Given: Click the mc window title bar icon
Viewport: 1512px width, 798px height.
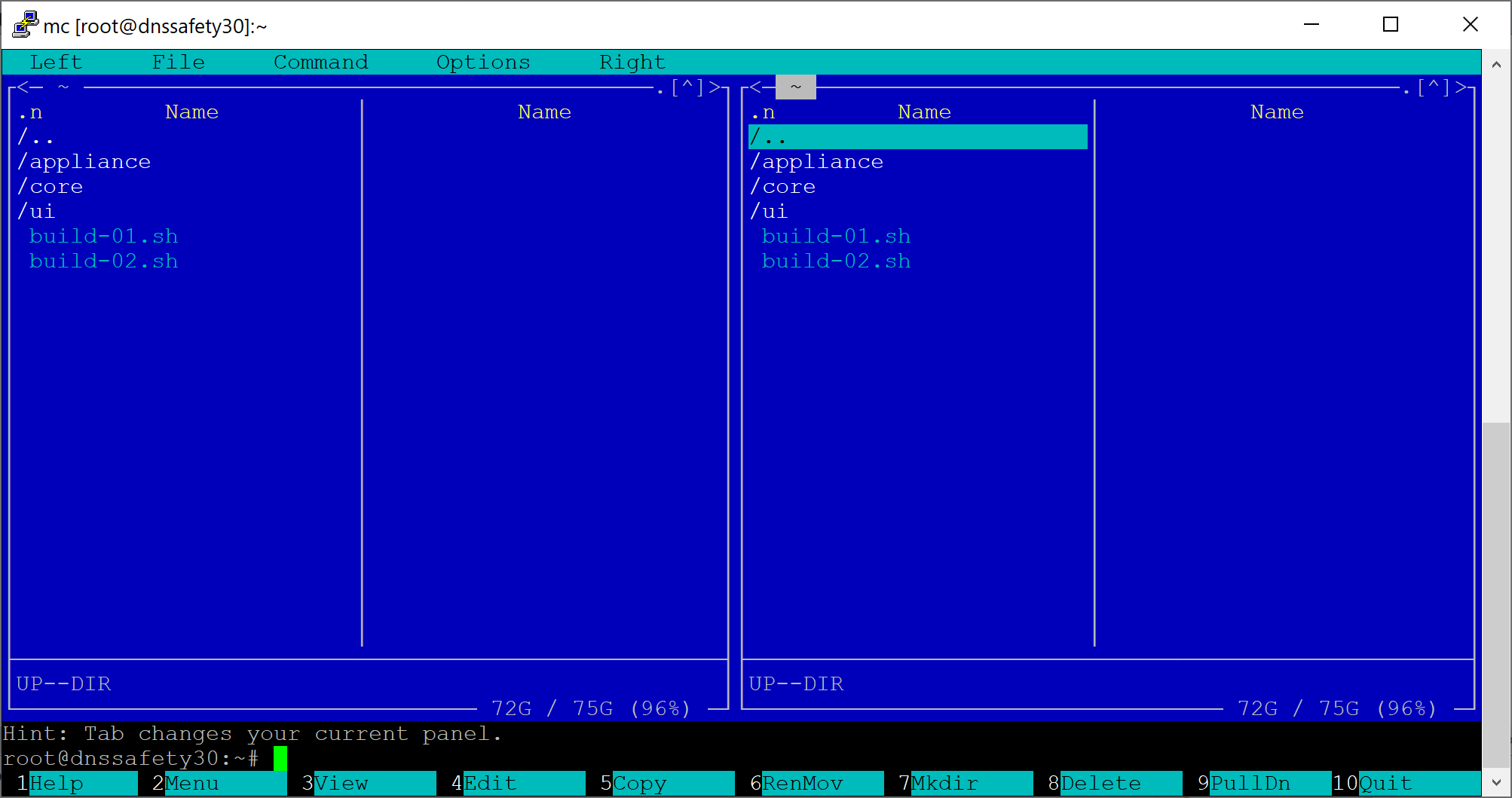Looking at the screenshot, I should click(x=25, y=24).
